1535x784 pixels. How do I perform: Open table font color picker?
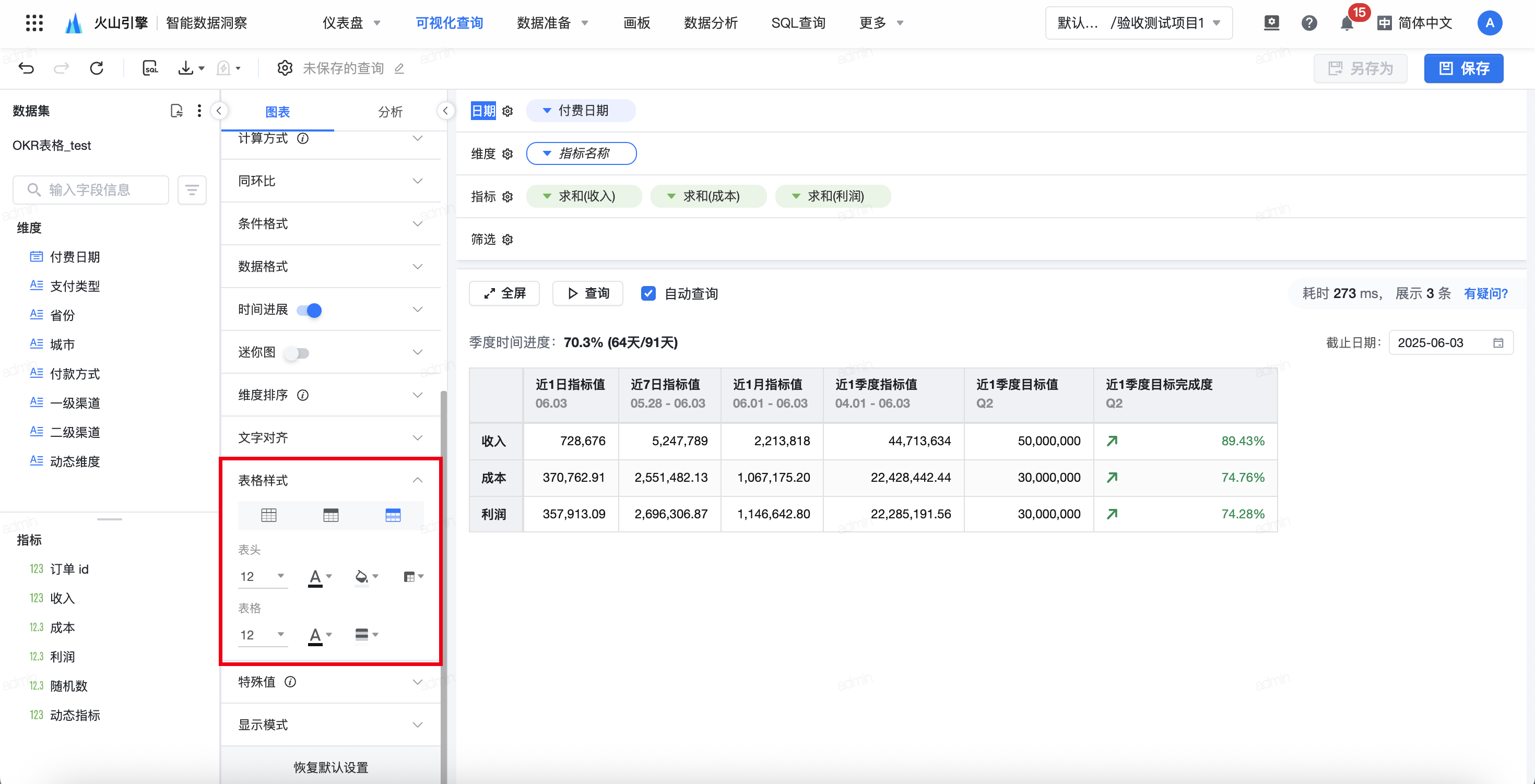(x=320, y=635)
